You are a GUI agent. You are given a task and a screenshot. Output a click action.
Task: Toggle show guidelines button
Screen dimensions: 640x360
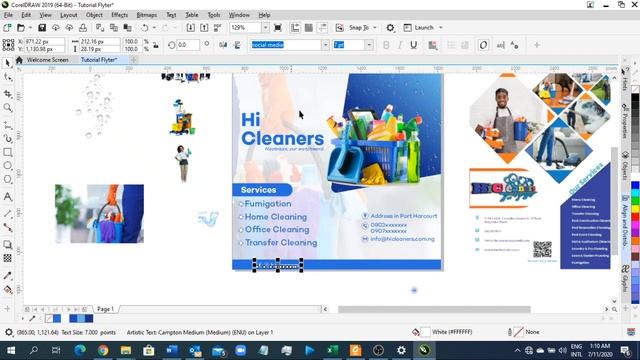322,28
